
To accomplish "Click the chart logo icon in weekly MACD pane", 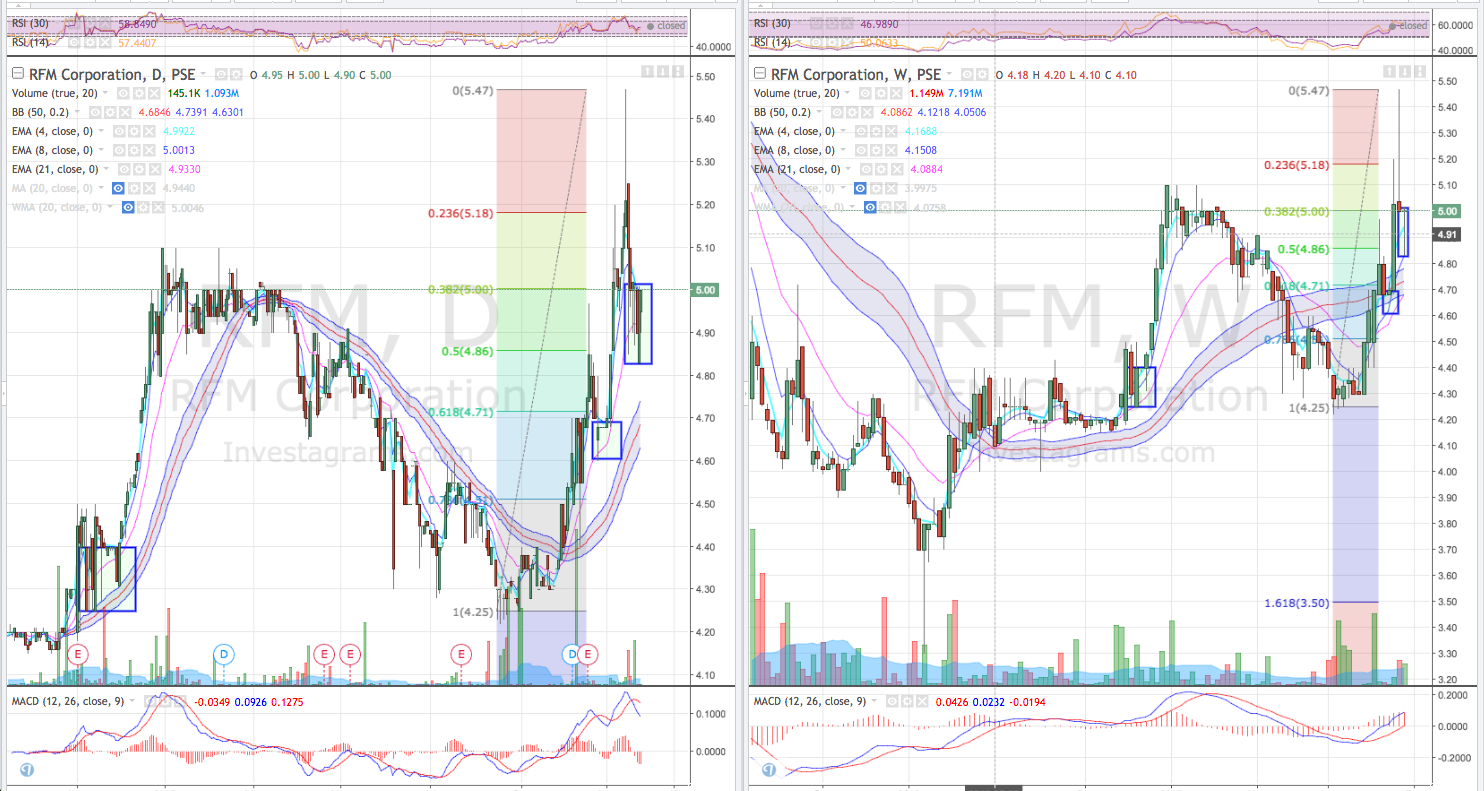I will (768, 770).
